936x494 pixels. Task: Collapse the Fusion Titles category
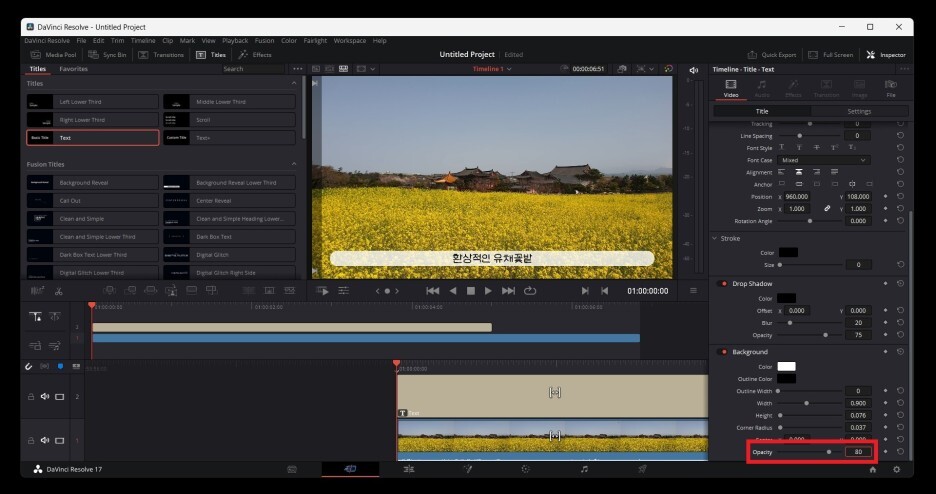294,164
